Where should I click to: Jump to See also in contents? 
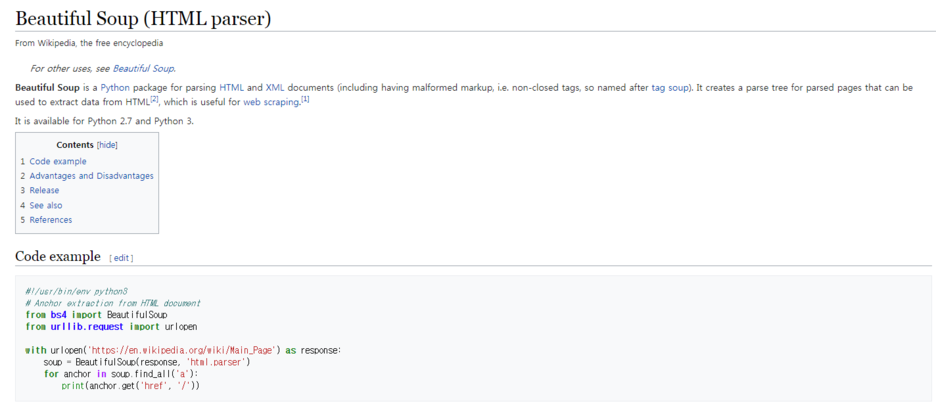(45, 205)
